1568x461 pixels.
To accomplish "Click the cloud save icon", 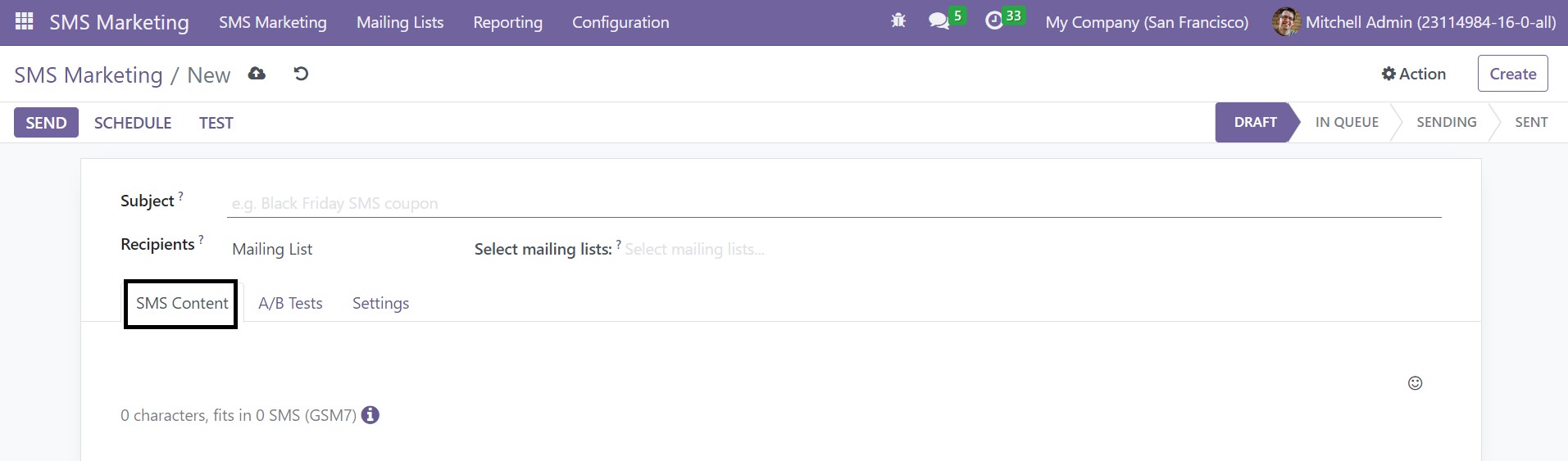I will [257, 74].
